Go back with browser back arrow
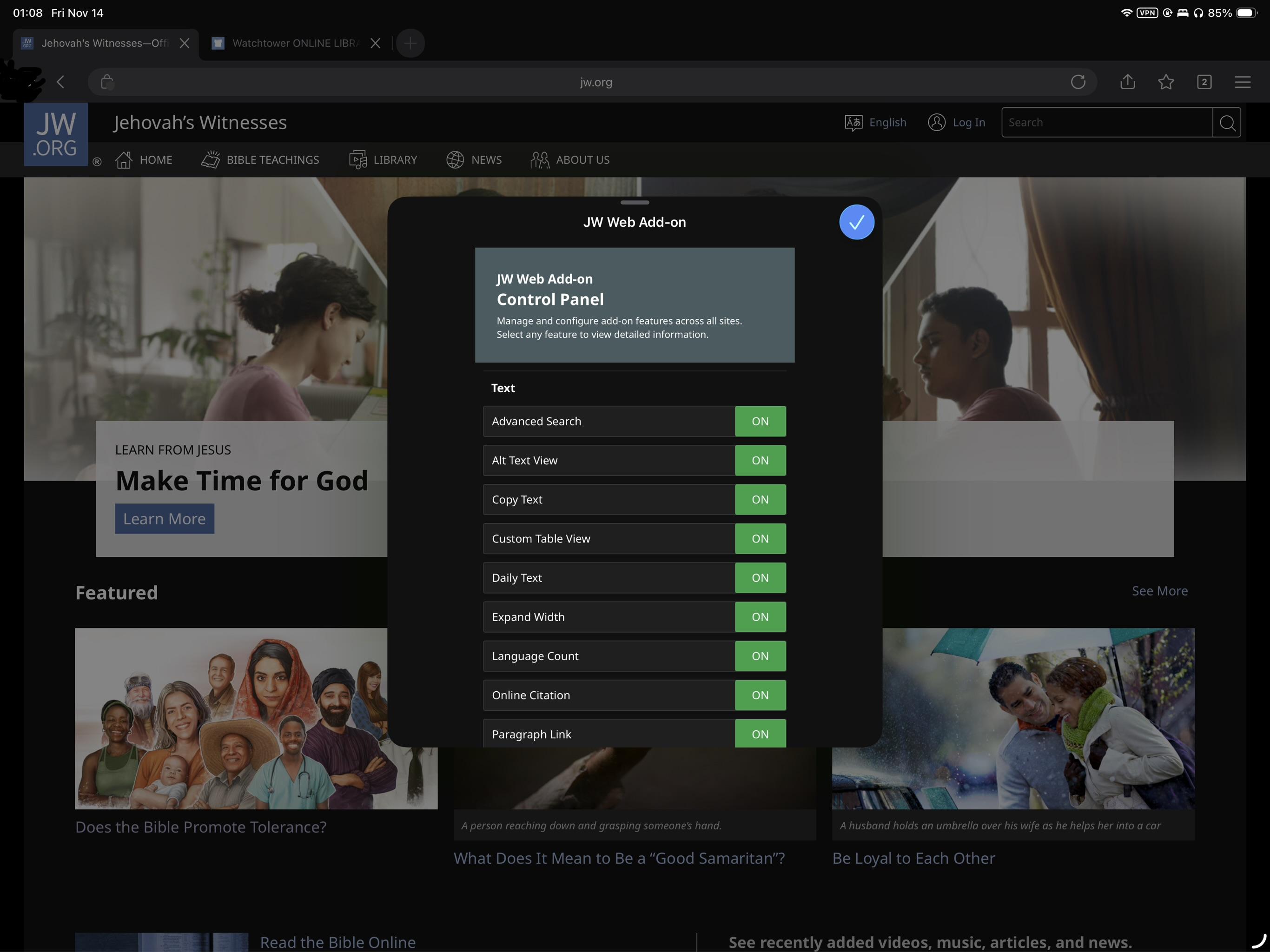The image size is (1270, 952). [x=61, y=82]
